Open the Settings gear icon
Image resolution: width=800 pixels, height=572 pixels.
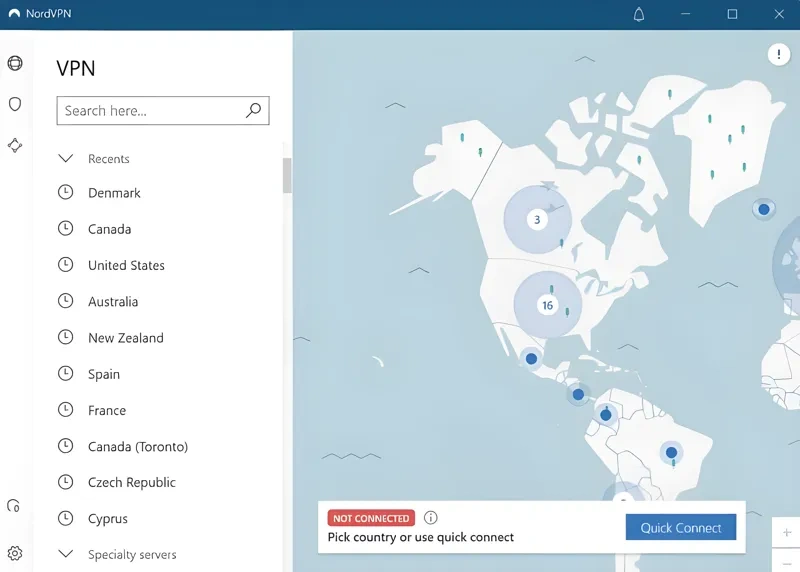point(15,553)
